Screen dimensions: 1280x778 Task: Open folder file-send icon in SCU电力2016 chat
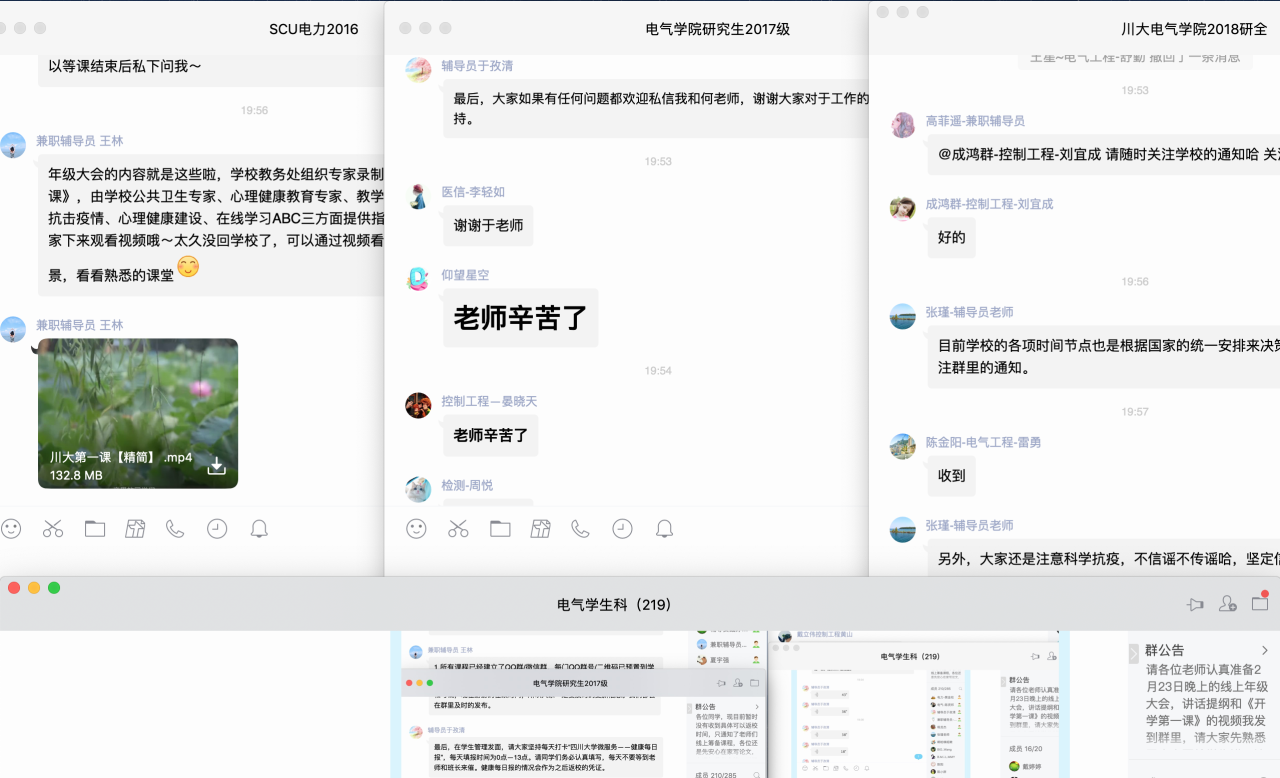[x=95, y=529]
